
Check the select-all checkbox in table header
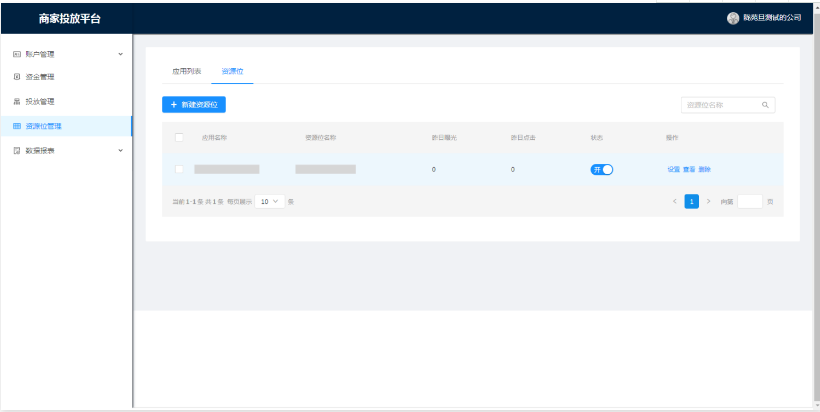[x=179, y=137]
